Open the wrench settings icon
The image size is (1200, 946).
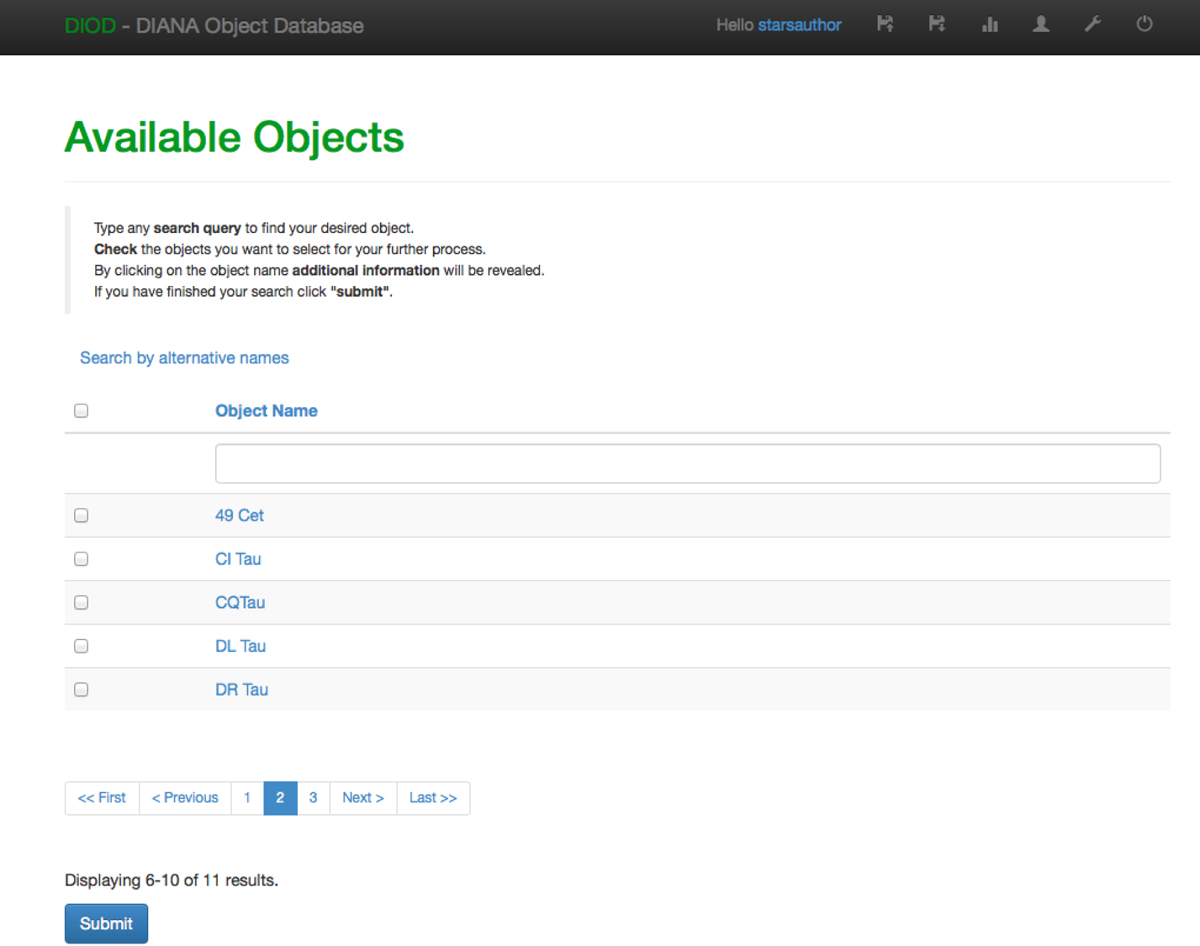tap(1093, 25)
